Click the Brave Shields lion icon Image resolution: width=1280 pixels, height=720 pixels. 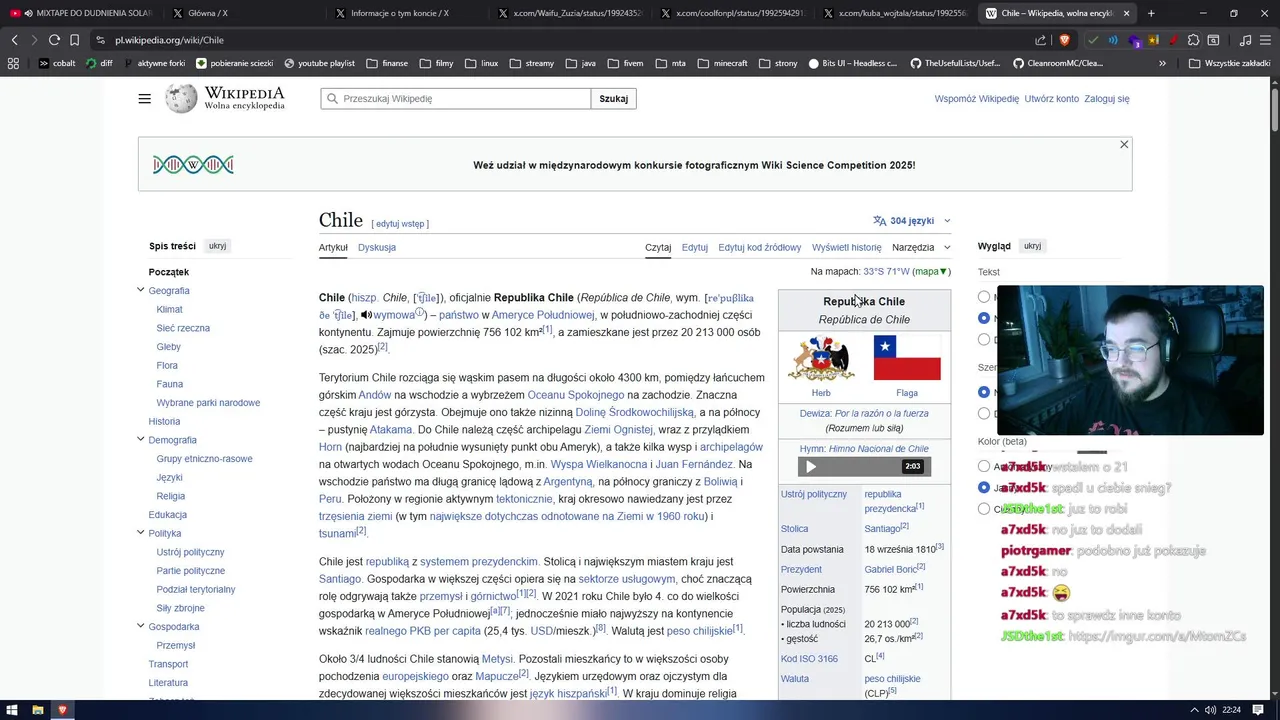point(1064,40)
